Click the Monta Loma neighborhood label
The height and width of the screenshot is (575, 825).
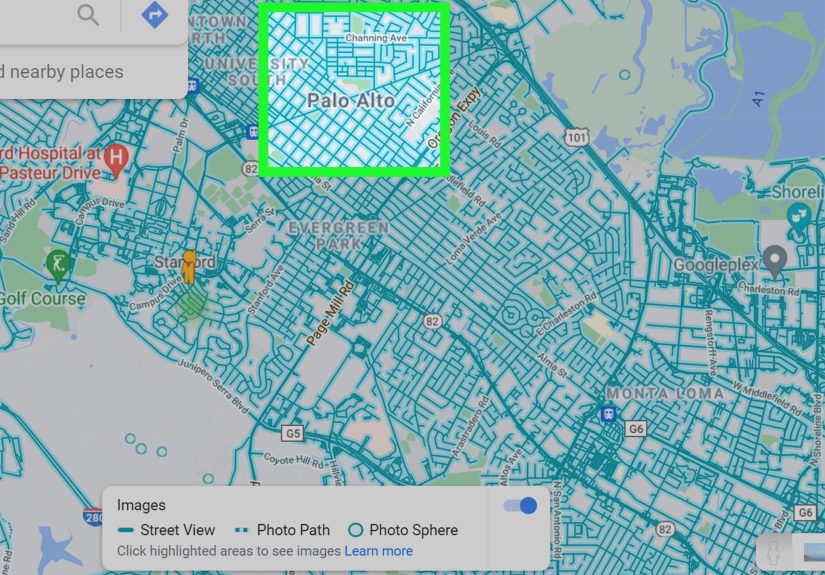click(x=666, y=393)
